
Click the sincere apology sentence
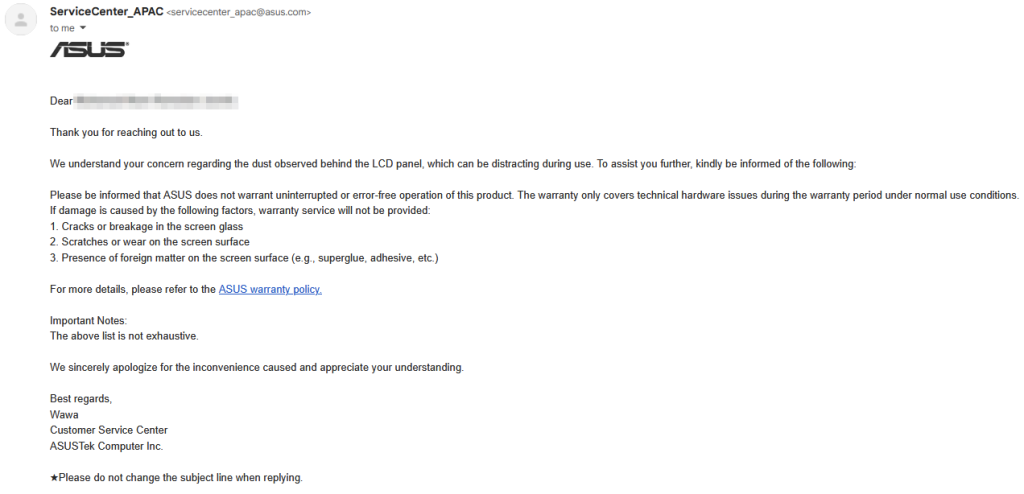(x=256, y=367)
